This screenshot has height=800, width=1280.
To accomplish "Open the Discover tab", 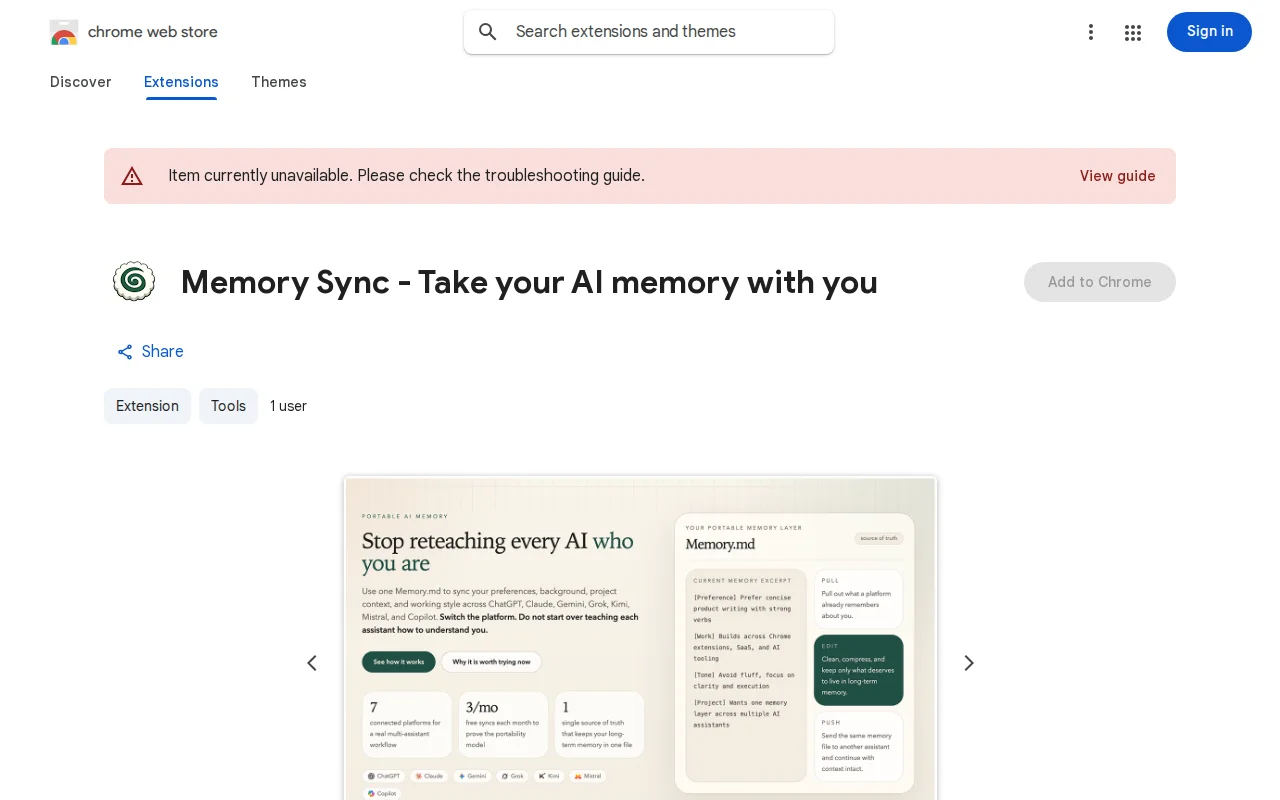I will pyautogui.click(x=81, y=82).
